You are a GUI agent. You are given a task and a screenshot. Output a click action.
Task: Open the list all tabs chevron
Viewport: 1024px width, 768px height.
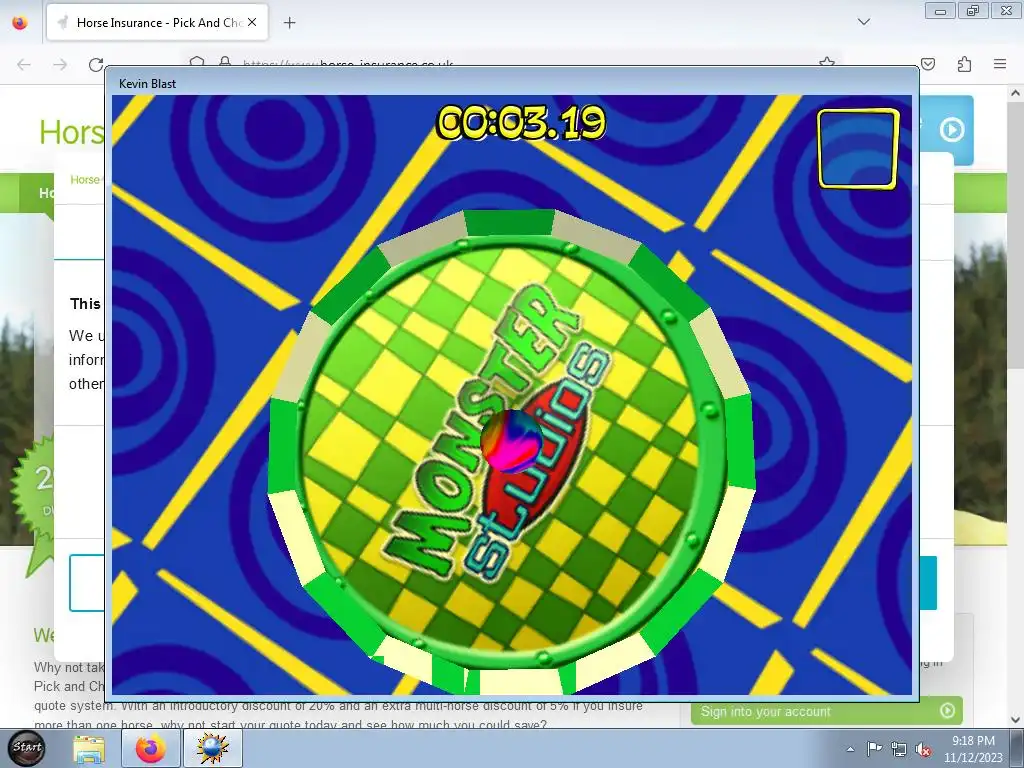(x=864, y=22)
